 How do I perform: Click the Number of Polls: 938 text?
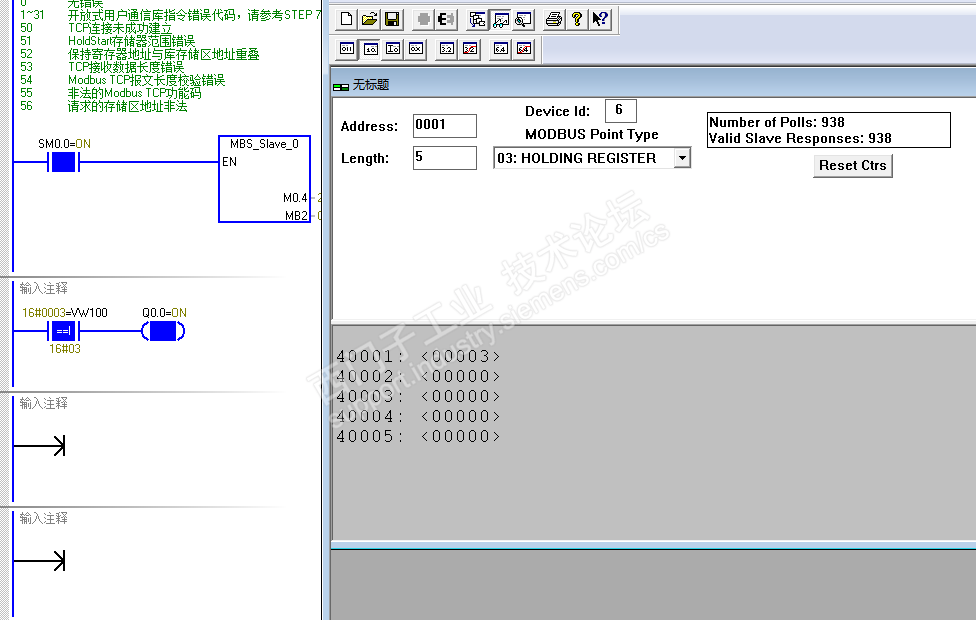coord(777,122)
